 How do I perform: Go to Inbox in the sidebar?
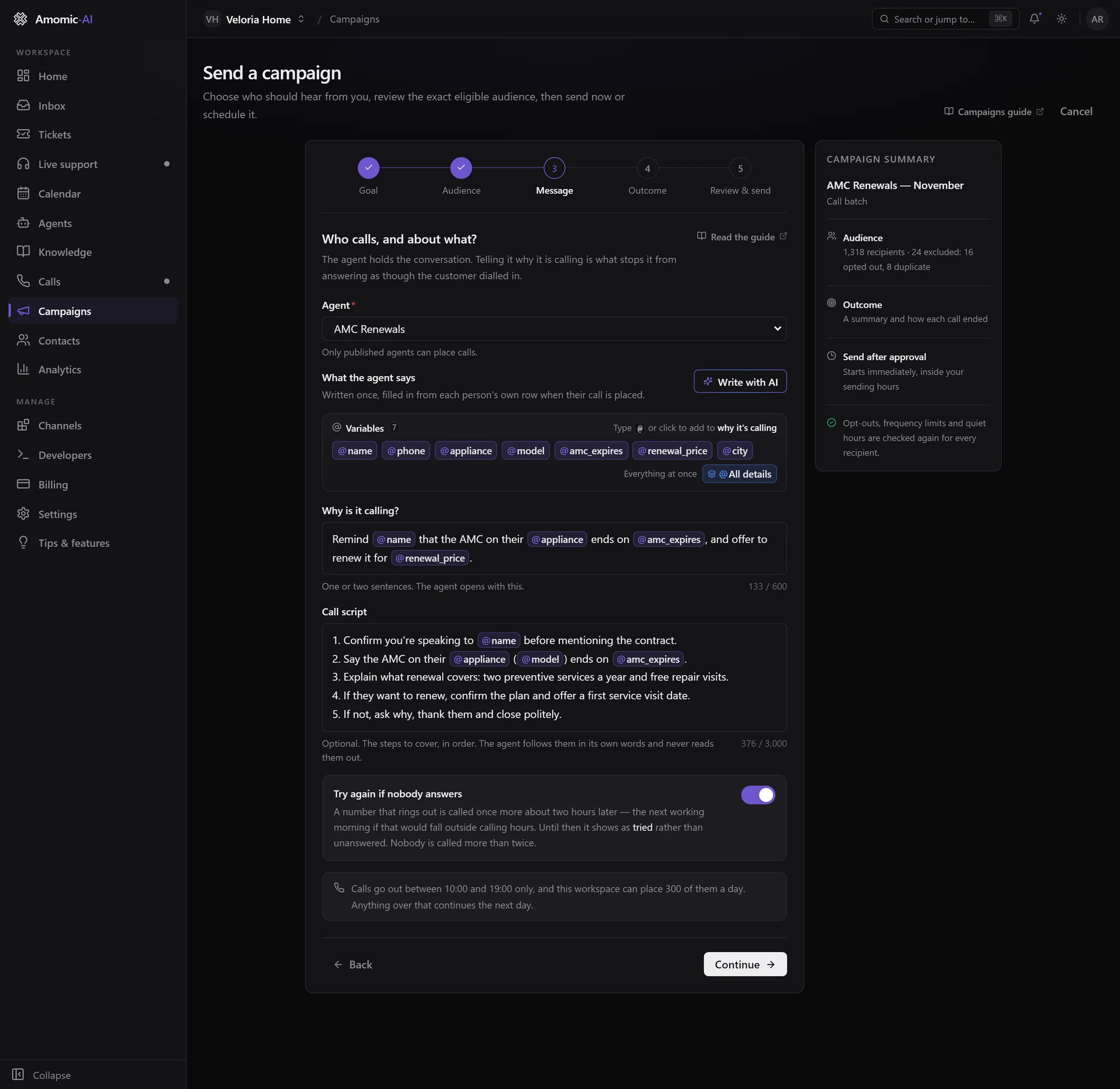93,106
